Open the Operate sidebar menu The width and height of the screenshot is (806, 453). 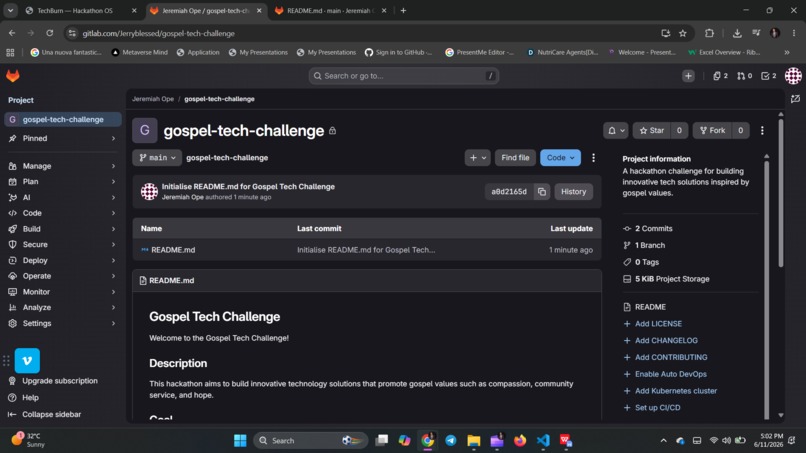click(62, 276)
